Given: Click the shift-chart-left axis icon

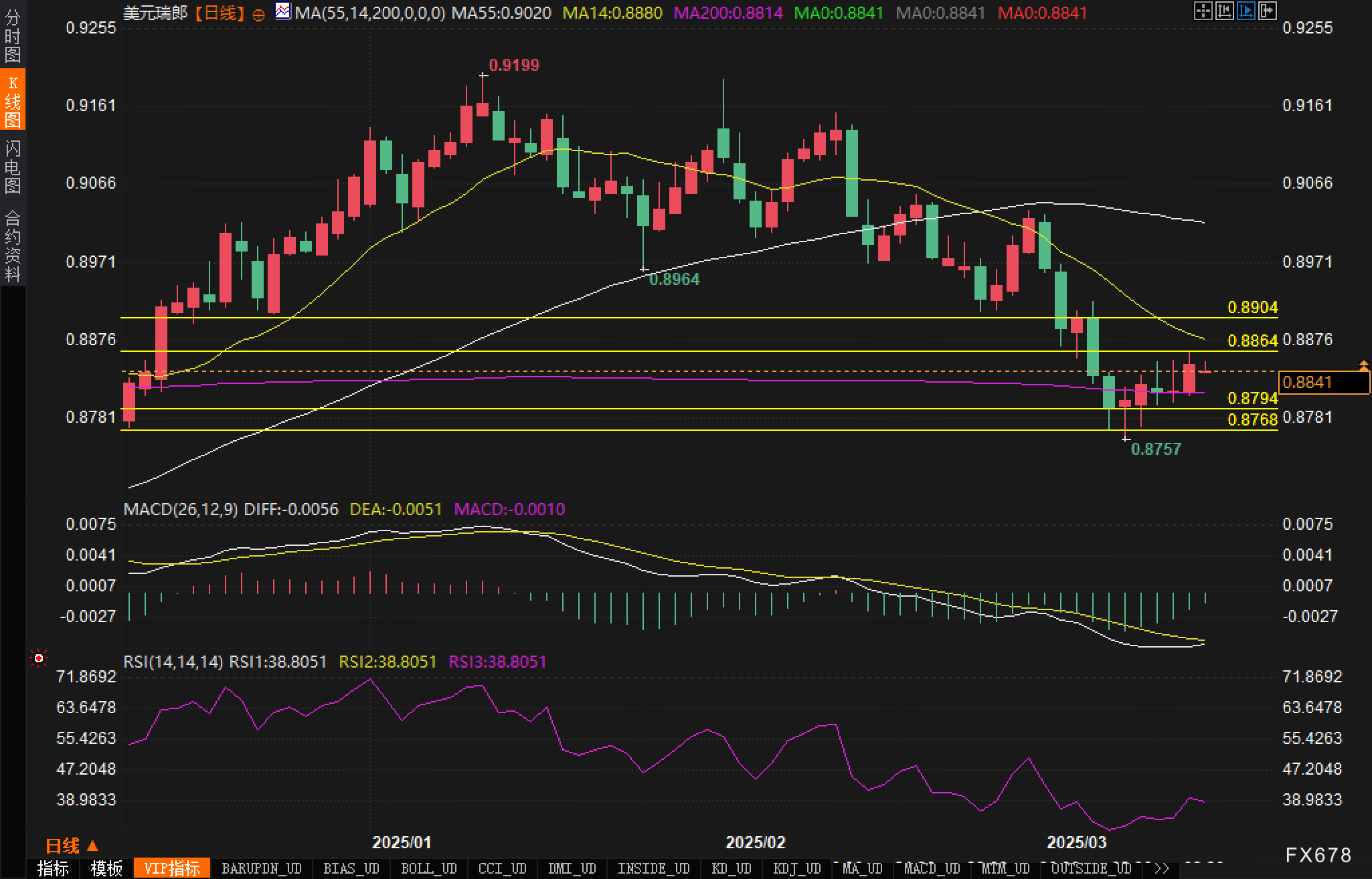Looking at the screenshot, I should pos(1224,11).
